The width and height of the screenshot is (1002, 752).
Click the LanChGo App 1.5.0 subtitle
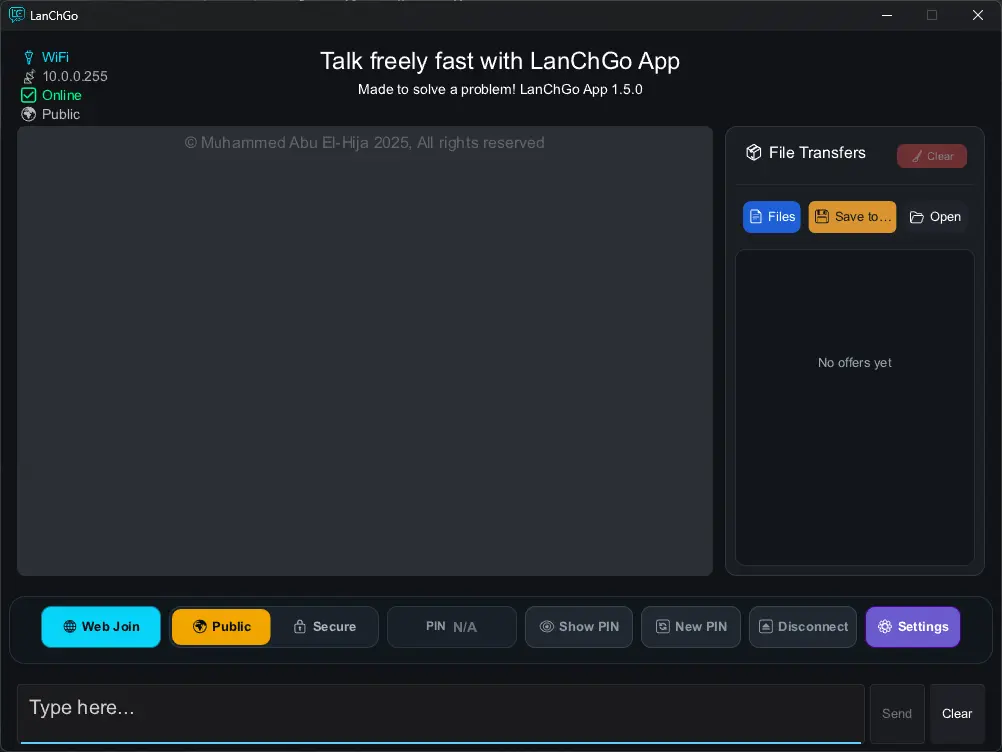[x=500, y=89]
